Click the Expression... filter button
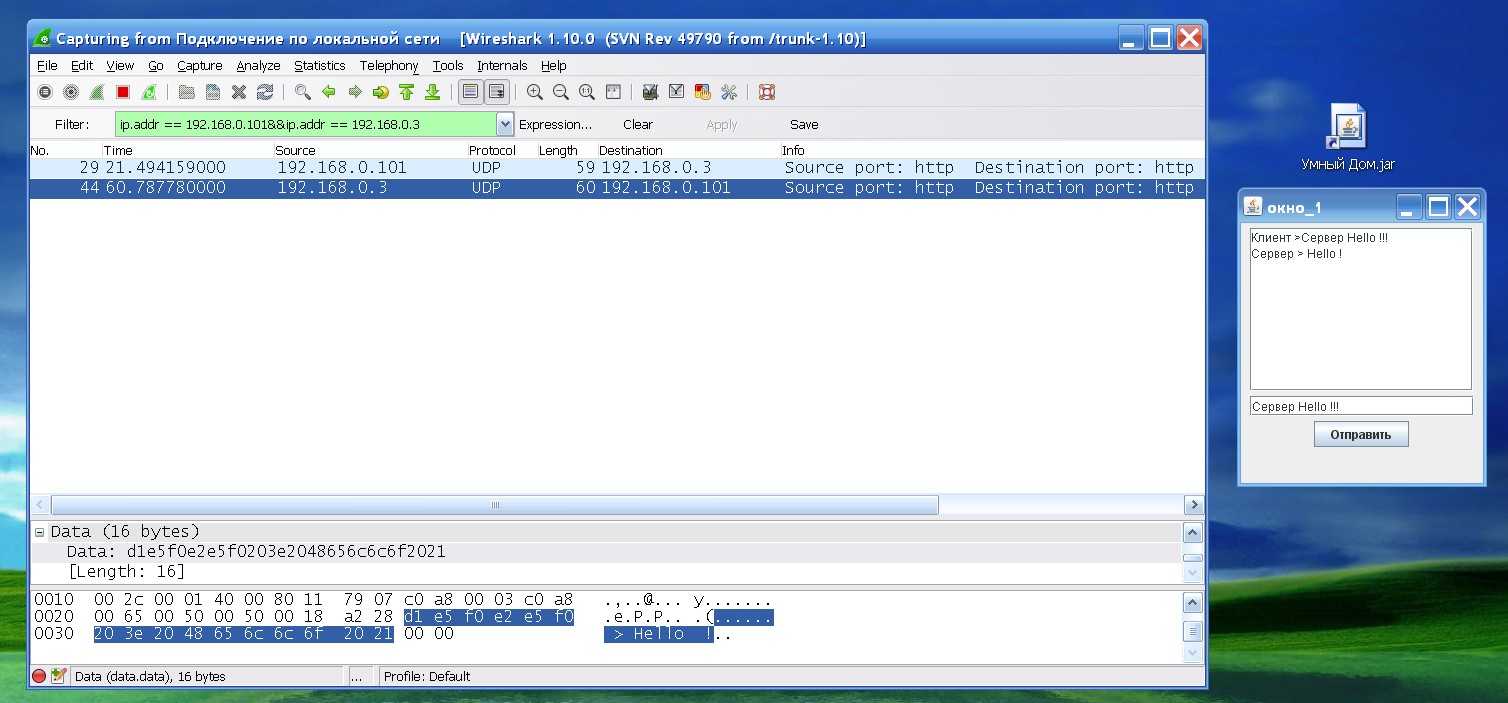 [555, 125]
